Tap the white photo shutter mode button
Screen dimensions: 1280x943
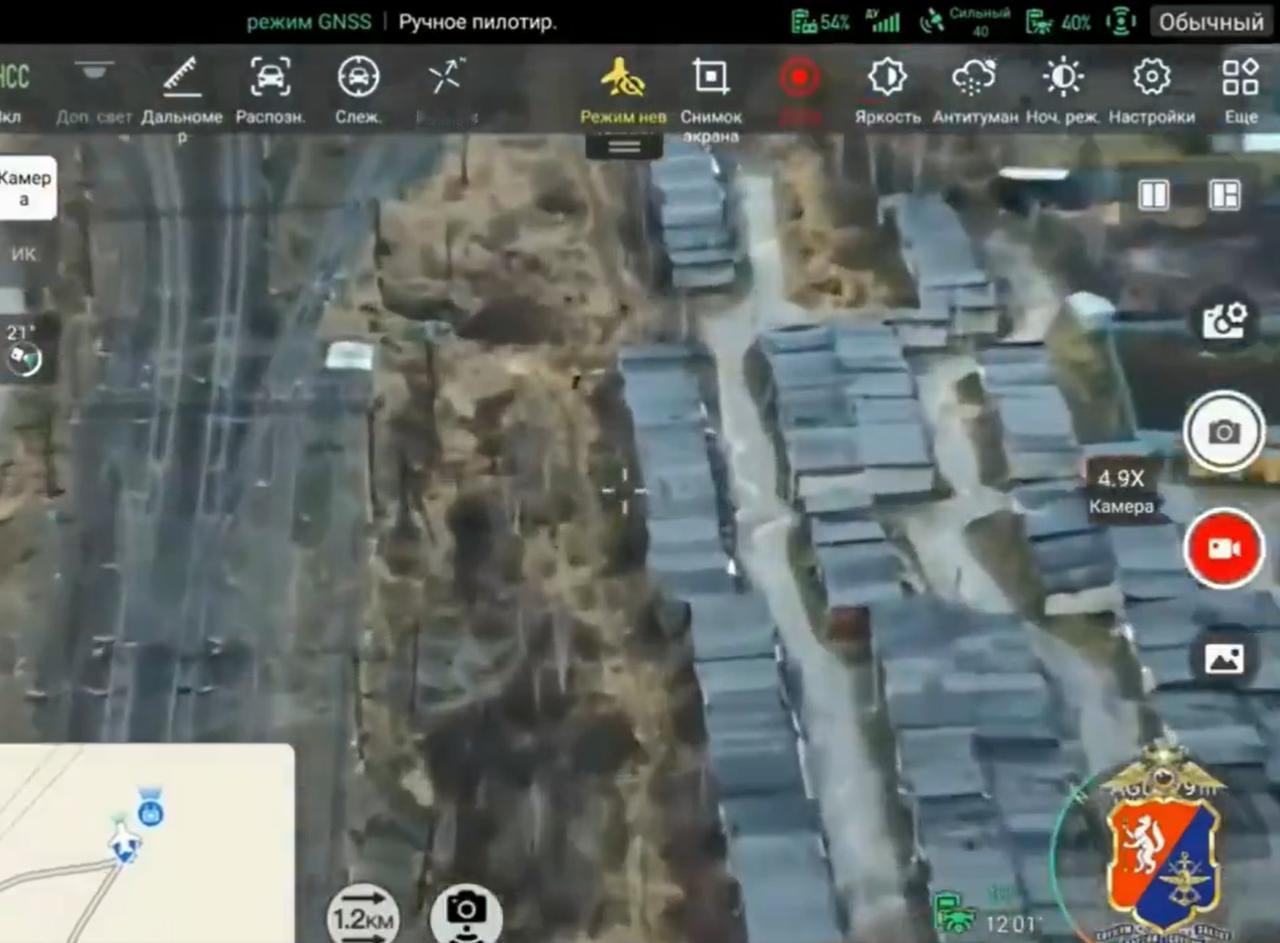point(1224,432)
